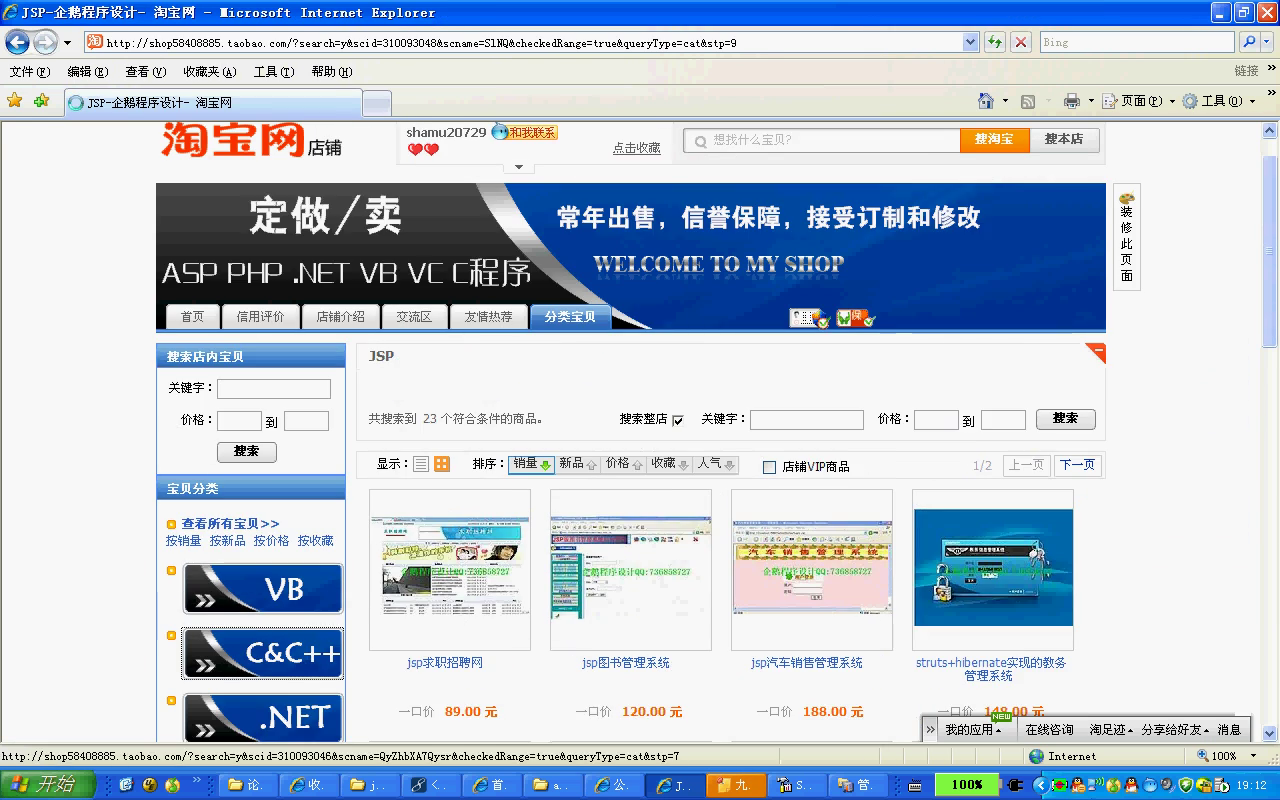Click the sidebar 关键字 input field
This screenshot has width=1280, height=800.
[274, 389]
